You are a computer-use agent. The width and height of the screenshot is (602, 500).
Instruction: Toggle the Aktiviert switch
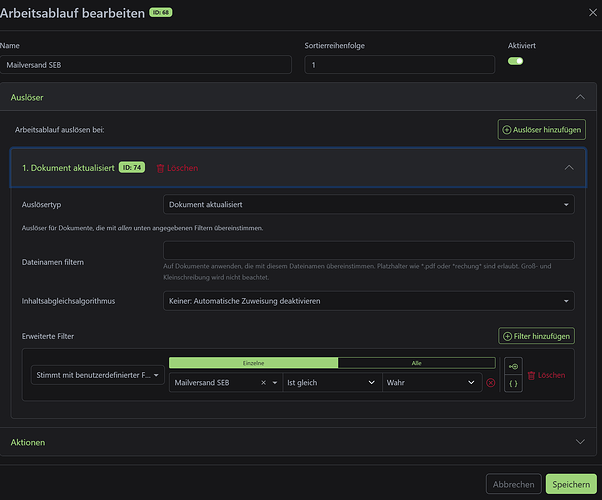(516, 62)
